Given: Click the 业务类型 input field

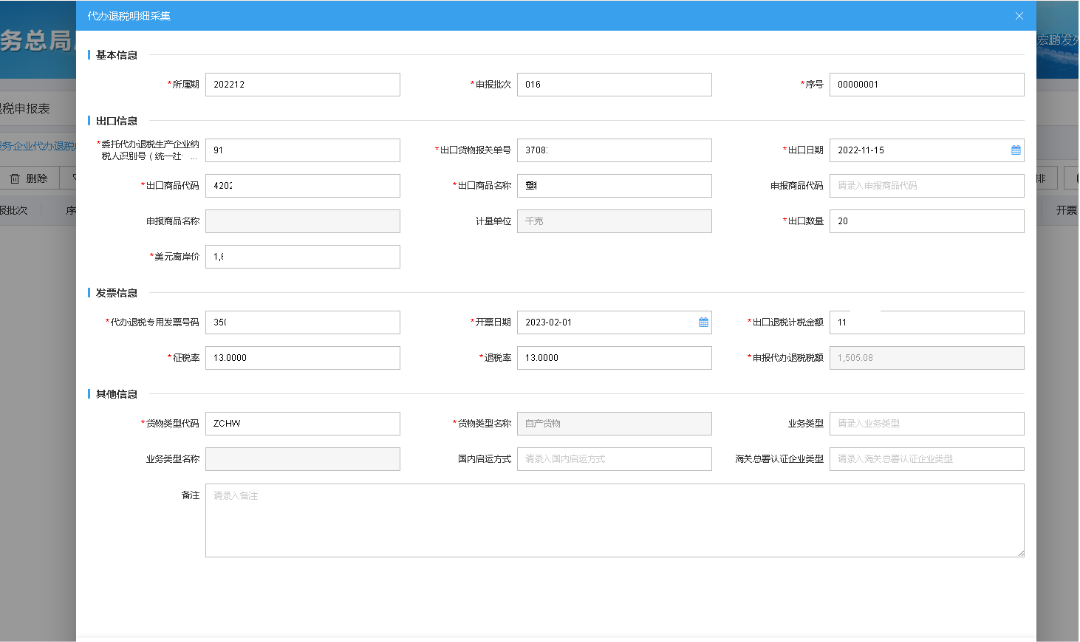Looking at the screenshot, I should (x=926, y=424).
